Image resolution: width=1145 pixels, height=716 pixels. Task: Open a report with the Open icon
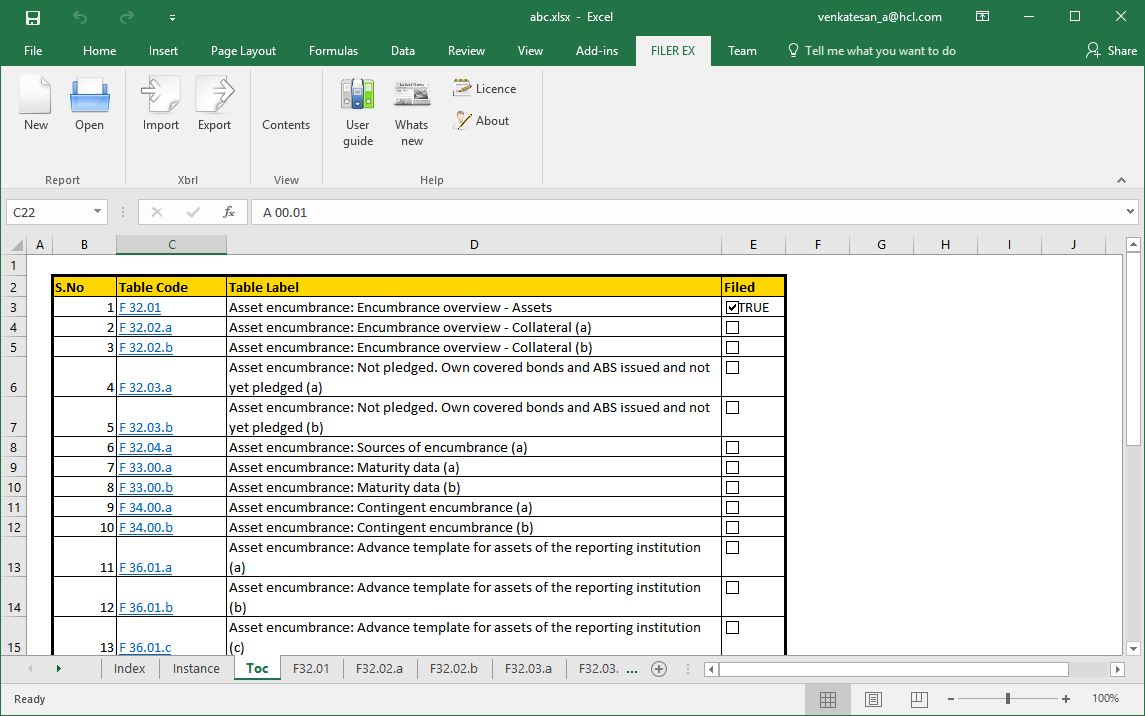(89, 104)
